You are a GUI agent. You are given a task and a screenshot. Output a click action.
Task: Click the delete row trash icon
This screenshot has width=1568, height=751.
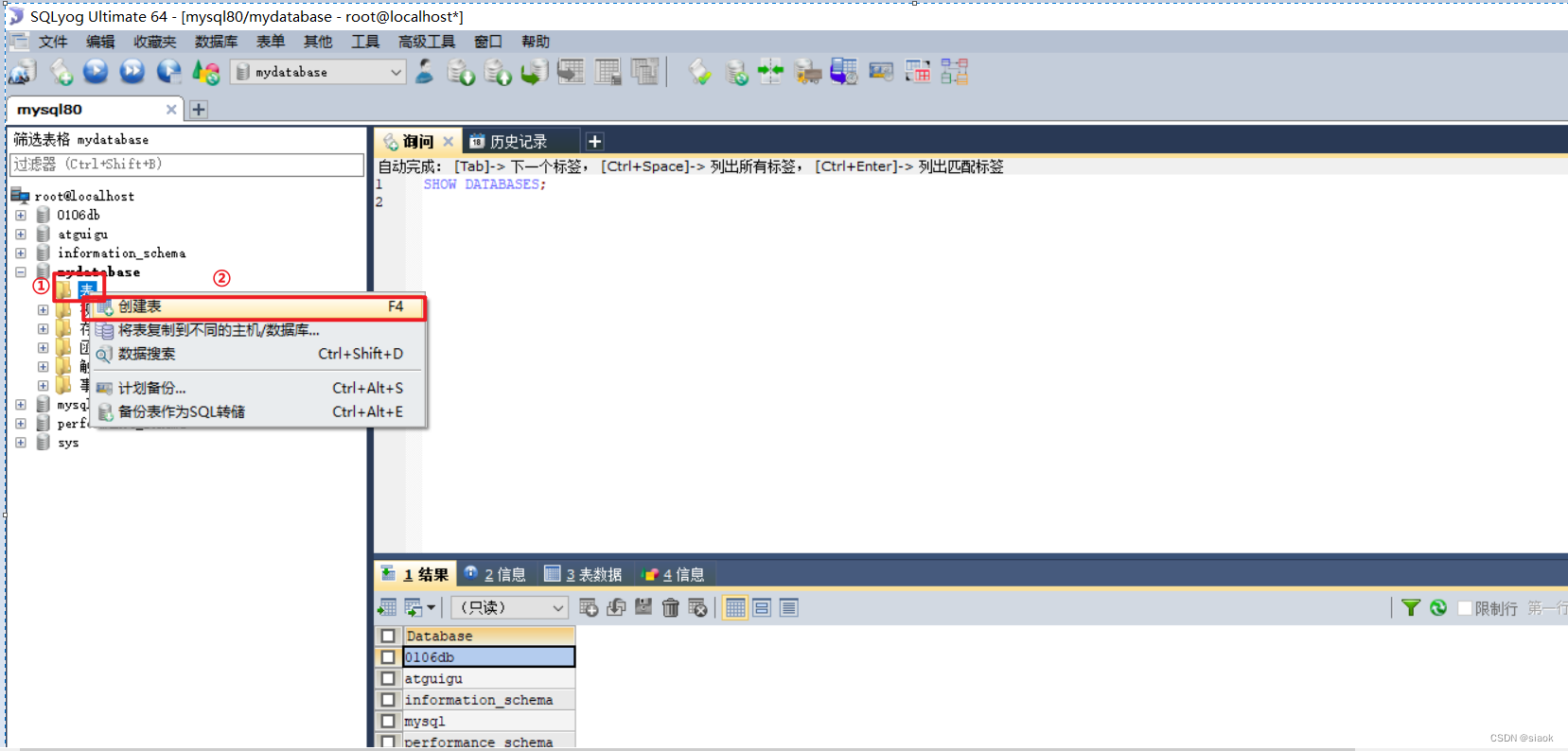[671, 607]
